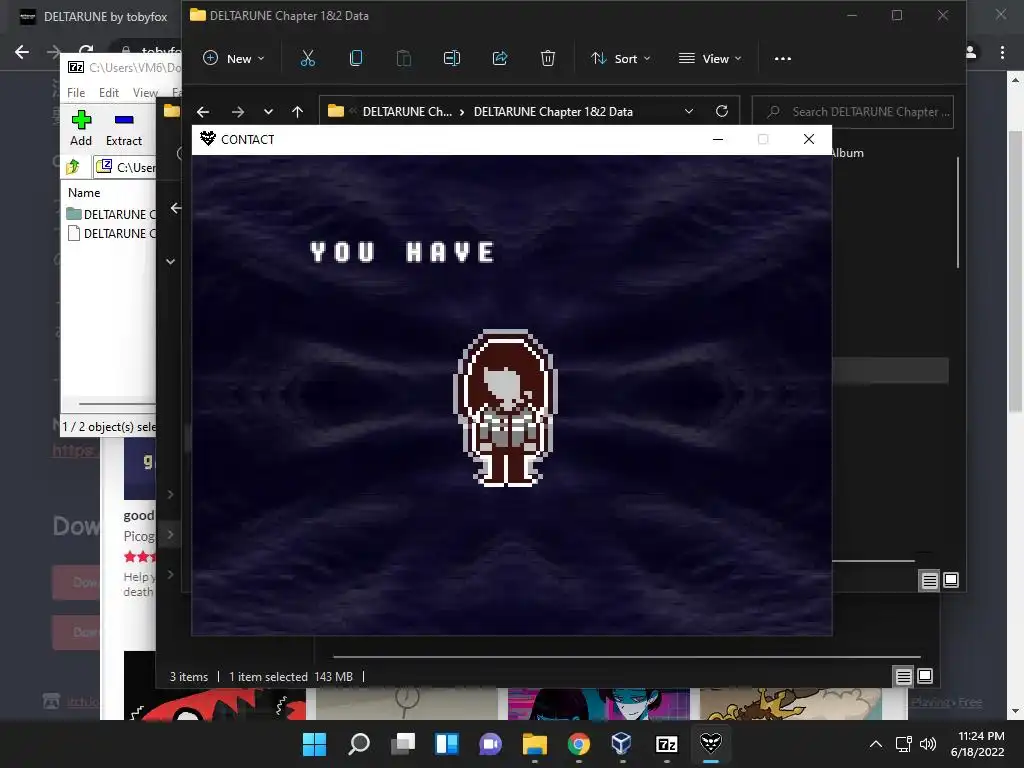Click the Share icon in File Explorer toolbar
Screen dimensions: 1024x768
coord(500,59)
